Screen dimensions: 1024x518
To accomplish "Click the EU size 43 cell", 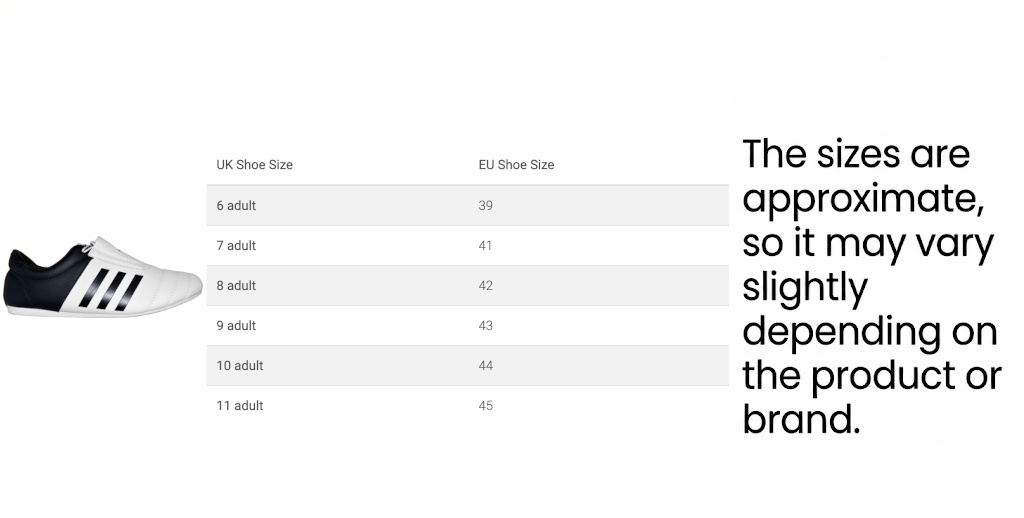I will point(485,325).
